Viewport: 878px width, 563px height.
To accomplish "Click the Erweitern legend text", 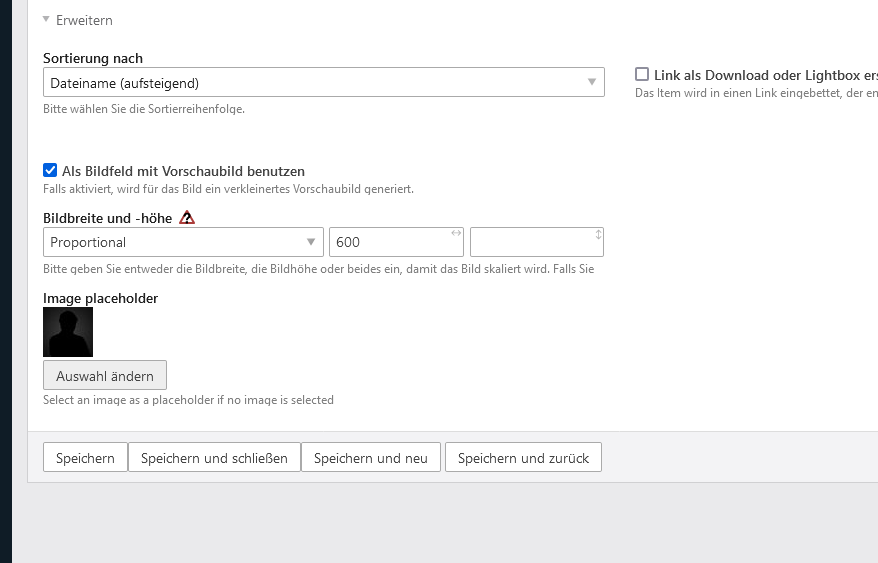I will 84,20.
